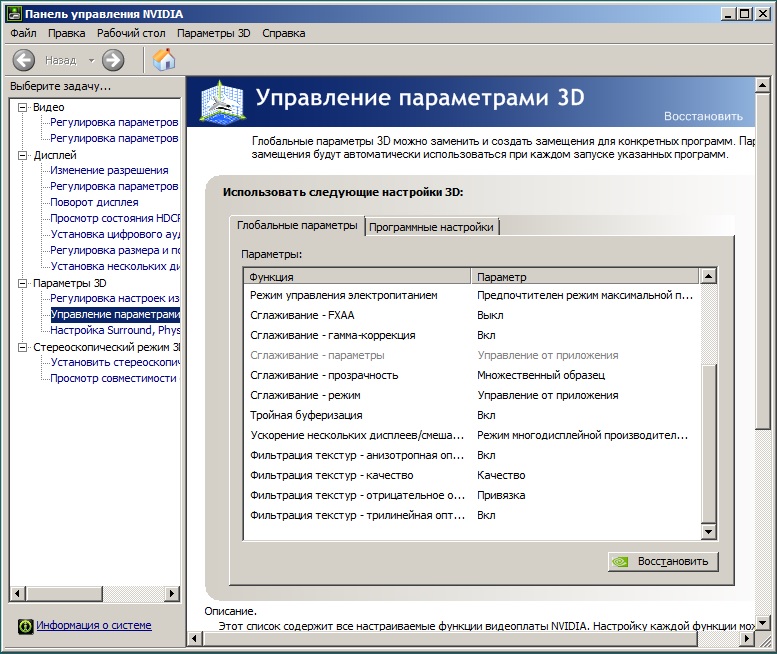This screenshot has width=777, height=654.
Task: Select Управление параметрами 3D item
Action: [115, 314]
